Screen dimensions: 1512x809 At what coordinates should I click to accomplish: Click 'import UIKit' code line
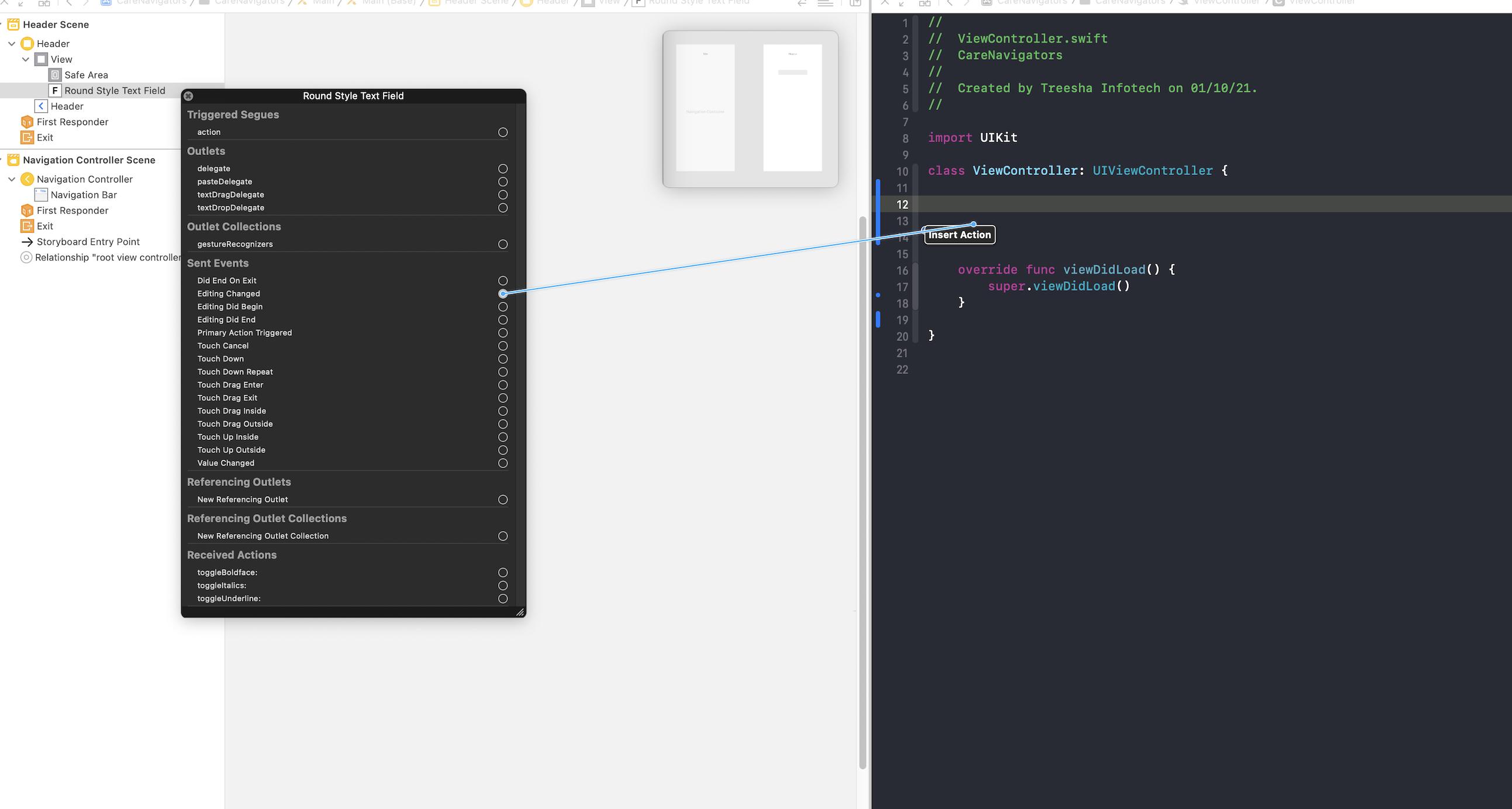pyautogui.click(x=972, y=137)
